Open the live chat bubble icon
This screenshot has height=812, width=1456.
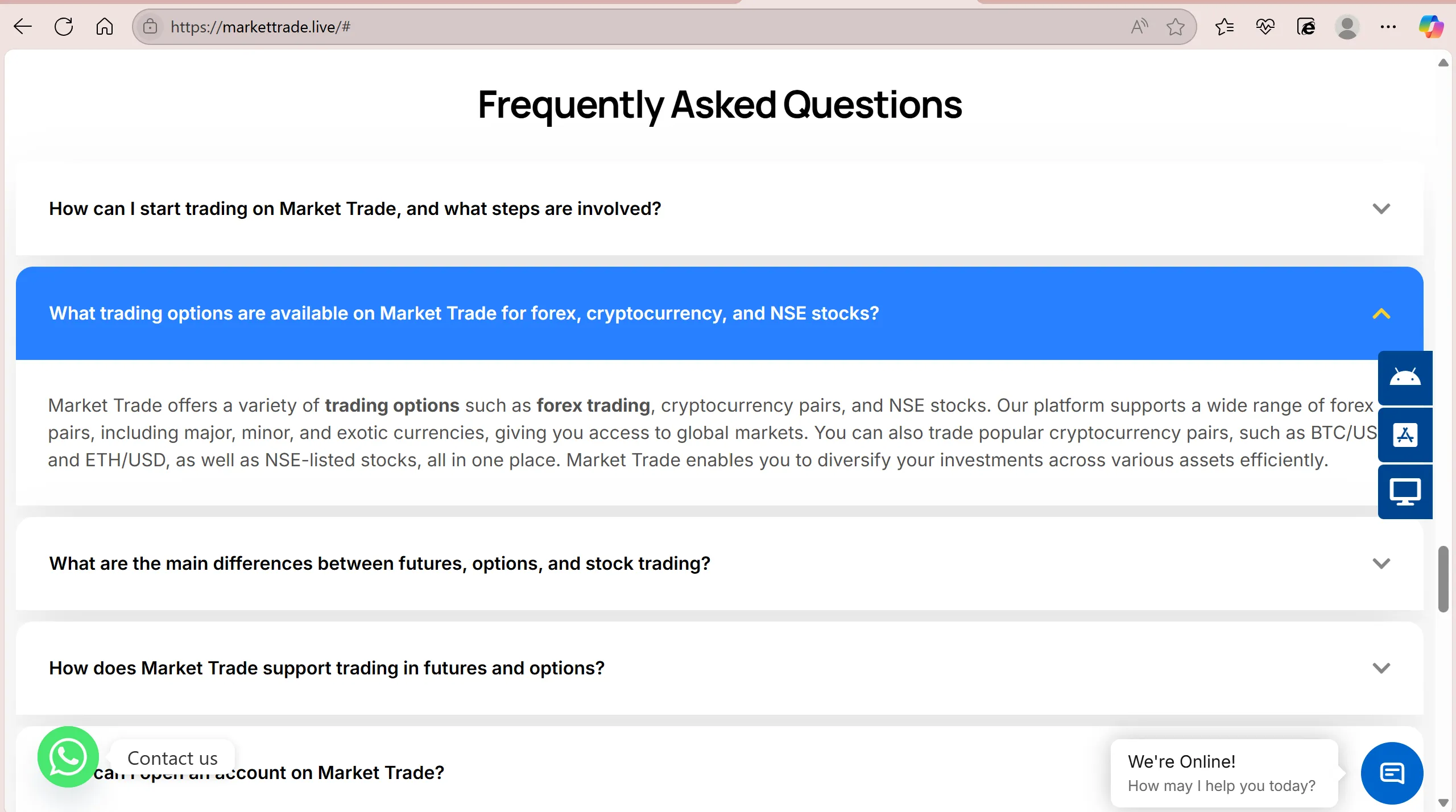(x=1392, y=773)
